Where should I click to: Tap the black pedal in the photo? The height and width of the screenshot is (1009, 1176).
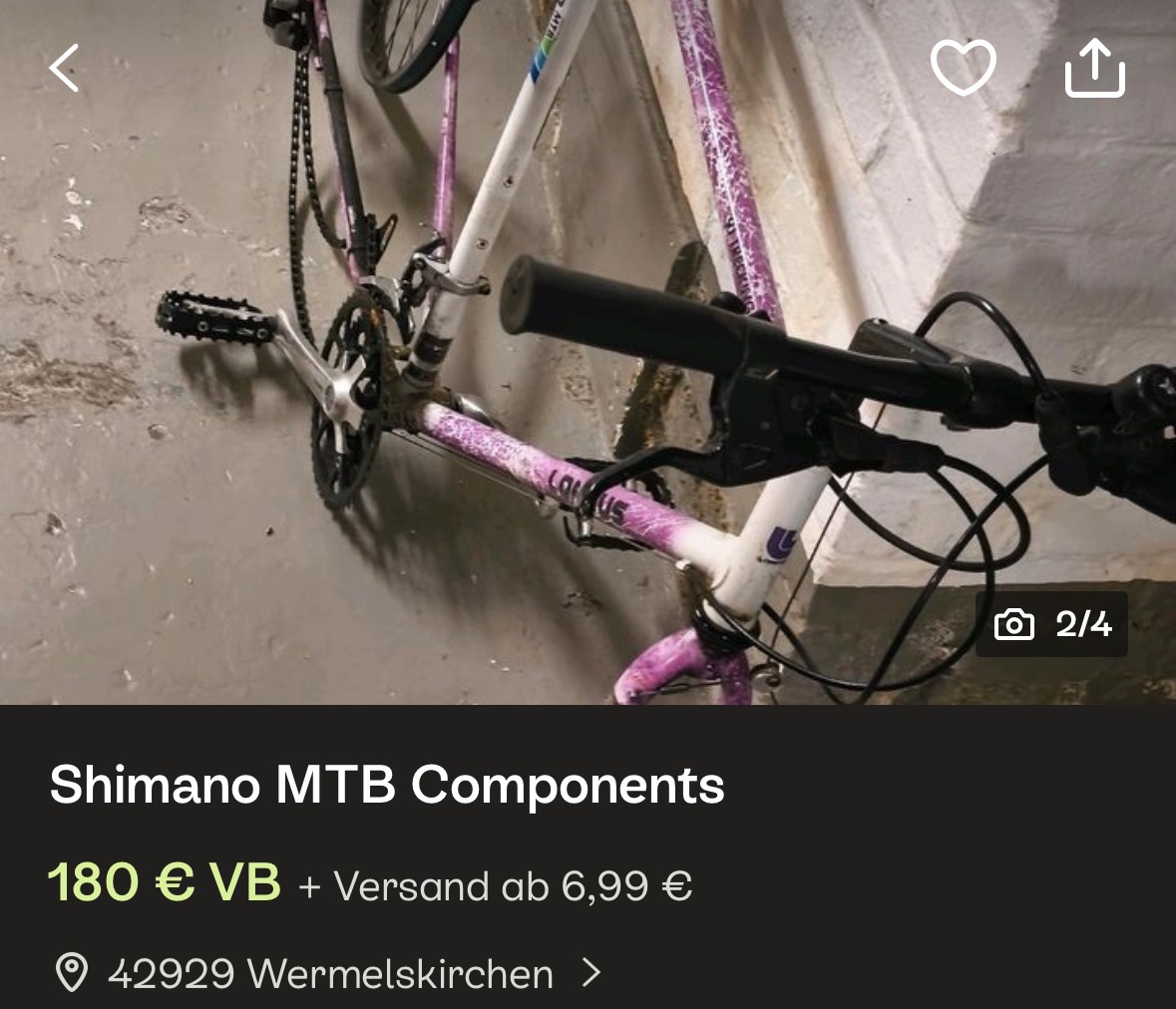(213, 318)
